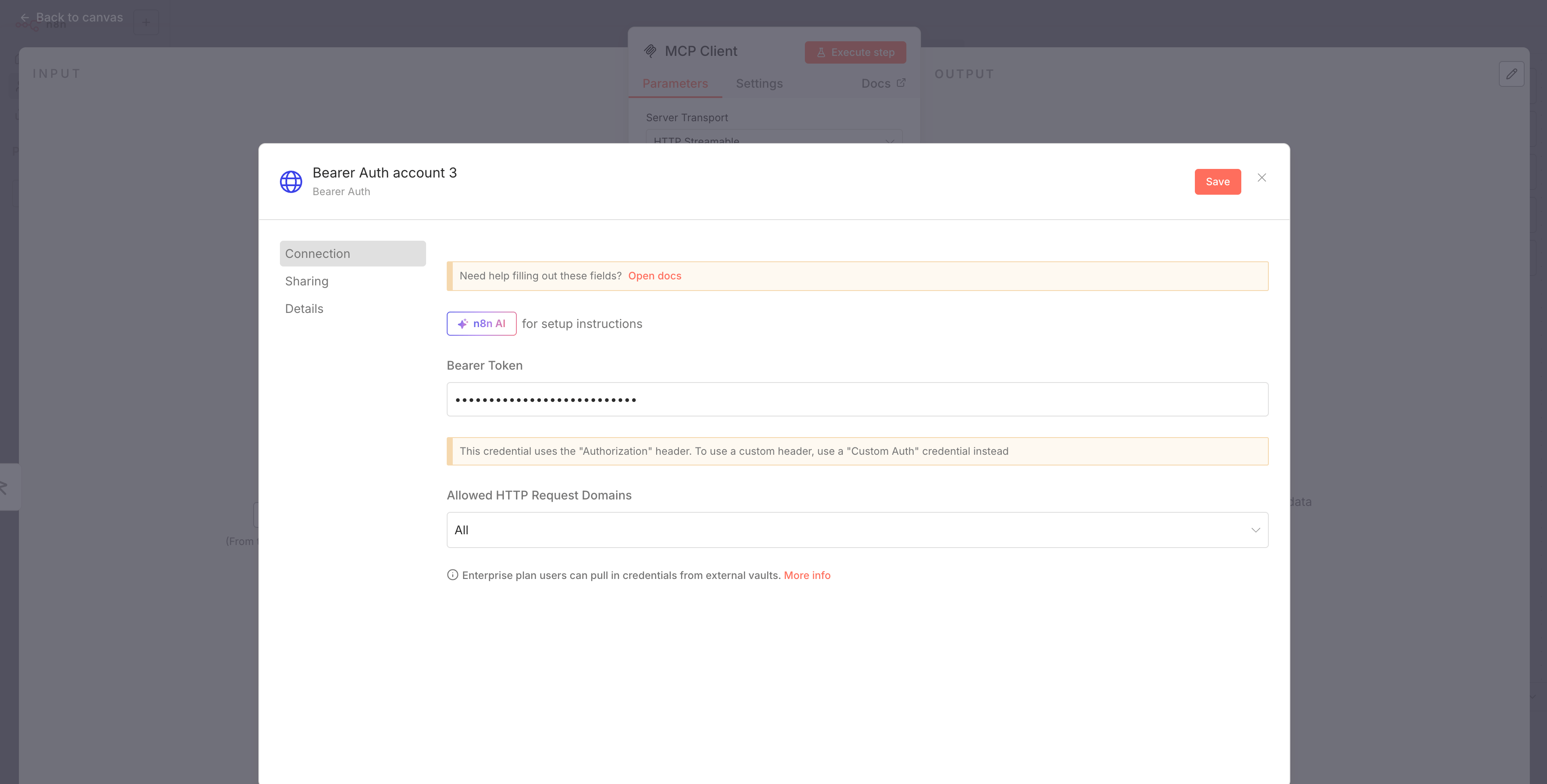This screenshot has width=1547, height=784.
Task: Switch to the Details section
Action: pos(304,309)
